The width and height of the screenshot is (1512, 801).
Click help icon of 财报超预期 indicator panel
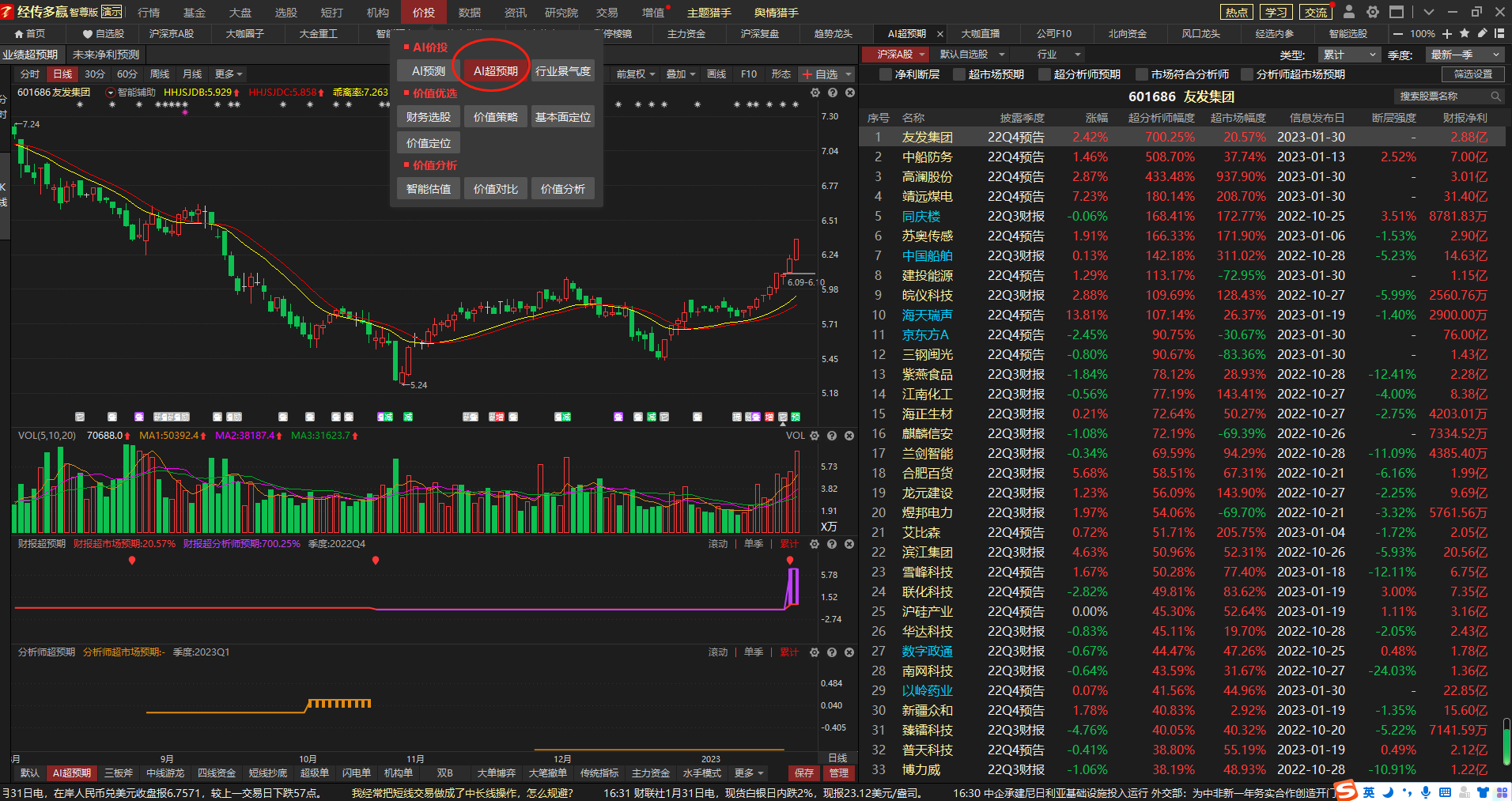832,544
